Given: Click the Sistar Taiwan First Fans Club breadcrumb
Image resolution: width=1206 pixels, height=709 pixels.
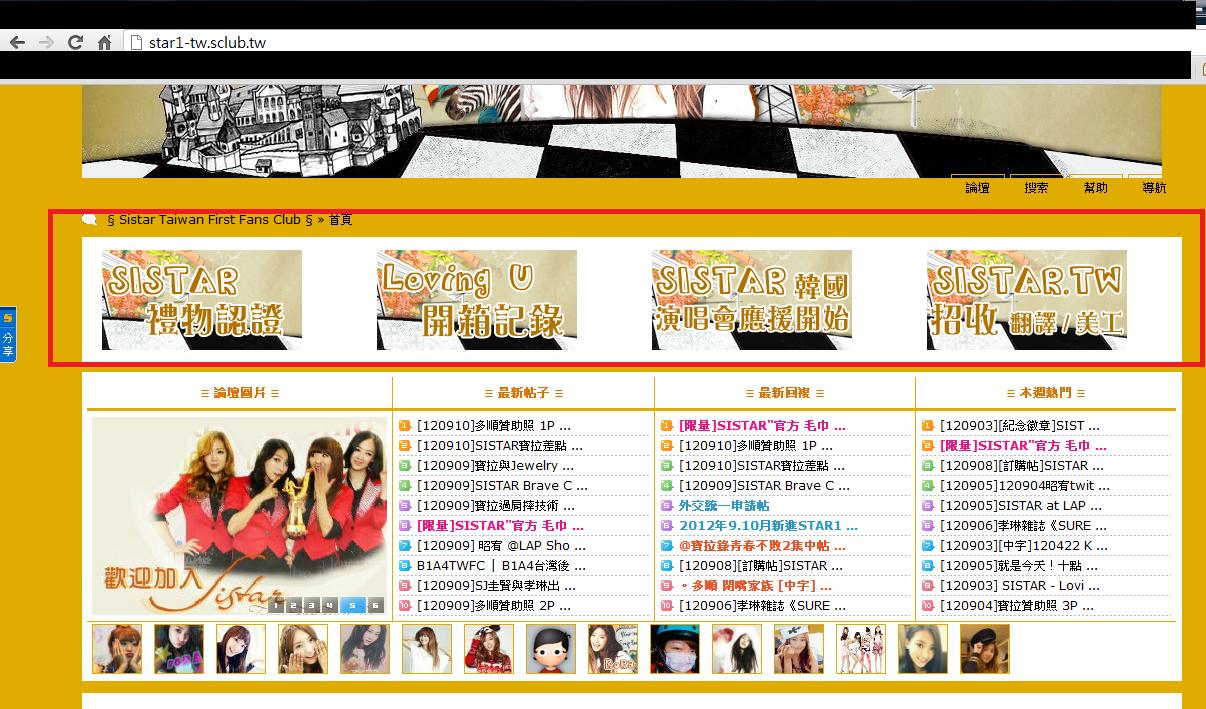Looking at the screenshot, I should [x=209, y=220].
